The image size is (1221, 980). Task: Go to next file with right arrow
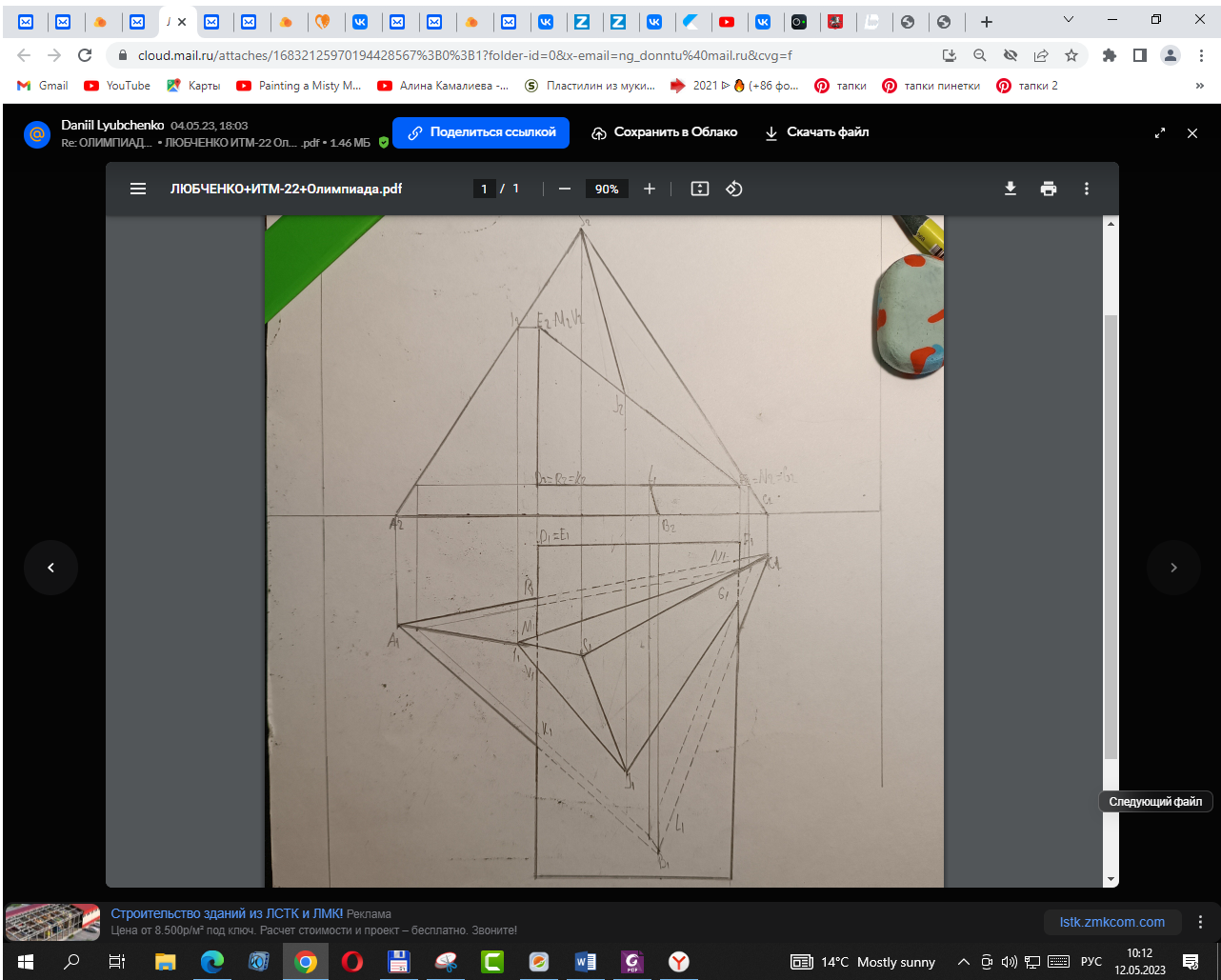tap(1173, 568)
